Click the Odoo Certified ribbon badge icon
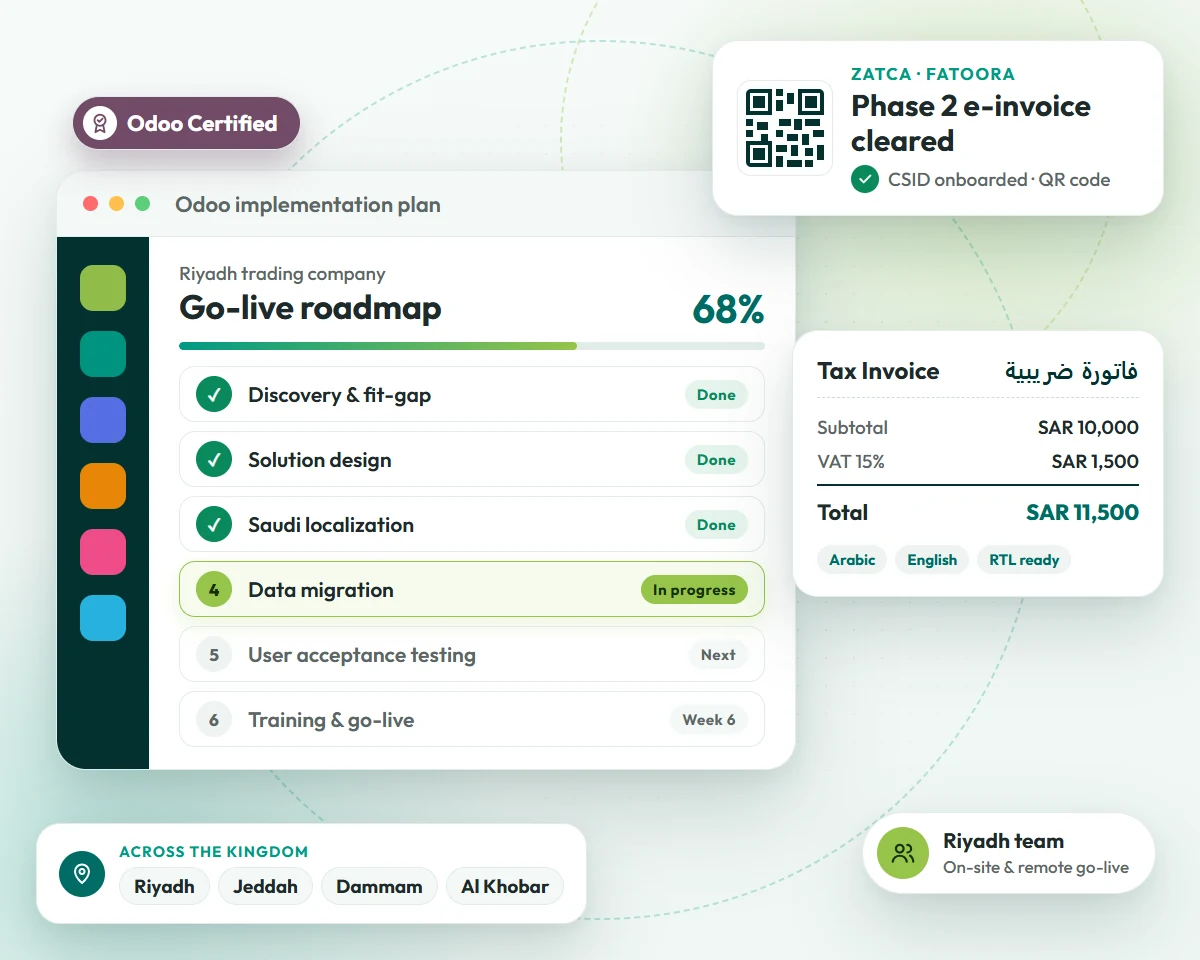Viewport: 1200px width, 960px height. 99,123
